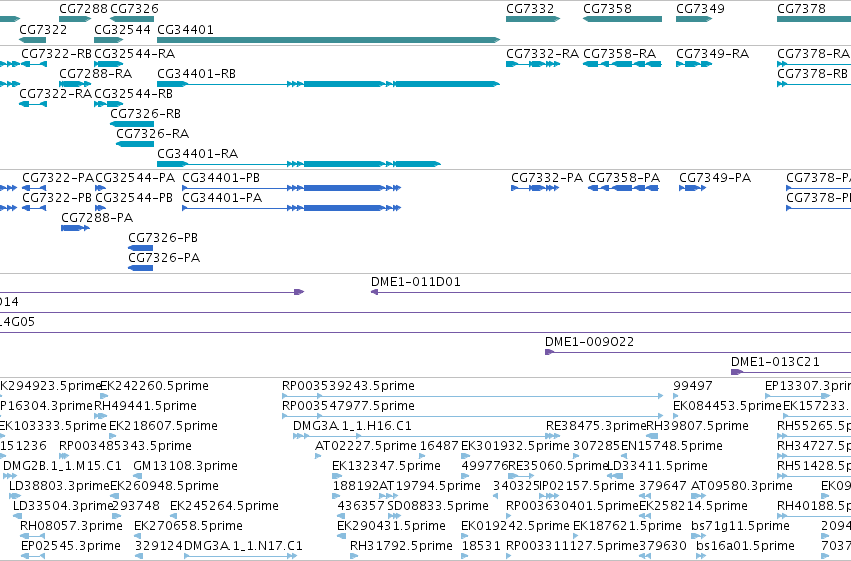The image size is (851, 561).
Task: Click the CG7349 gene arrow
Action: 694,19
